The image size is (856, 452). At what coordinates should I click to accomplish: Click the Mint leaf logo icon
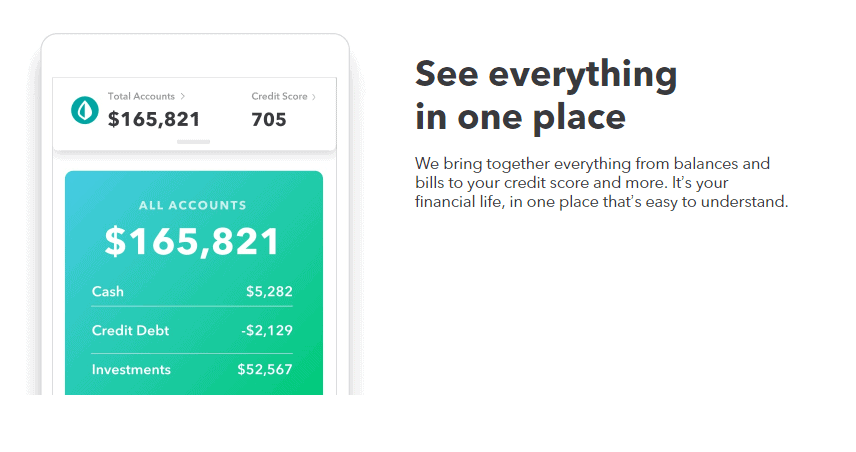(x=85, y=110)
